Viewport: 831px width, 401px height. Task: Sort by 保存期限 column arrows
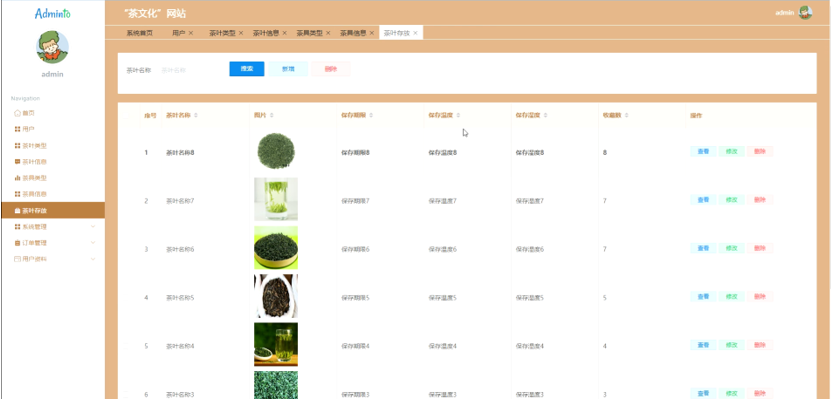pyautogui.click(x=371, y=115)
